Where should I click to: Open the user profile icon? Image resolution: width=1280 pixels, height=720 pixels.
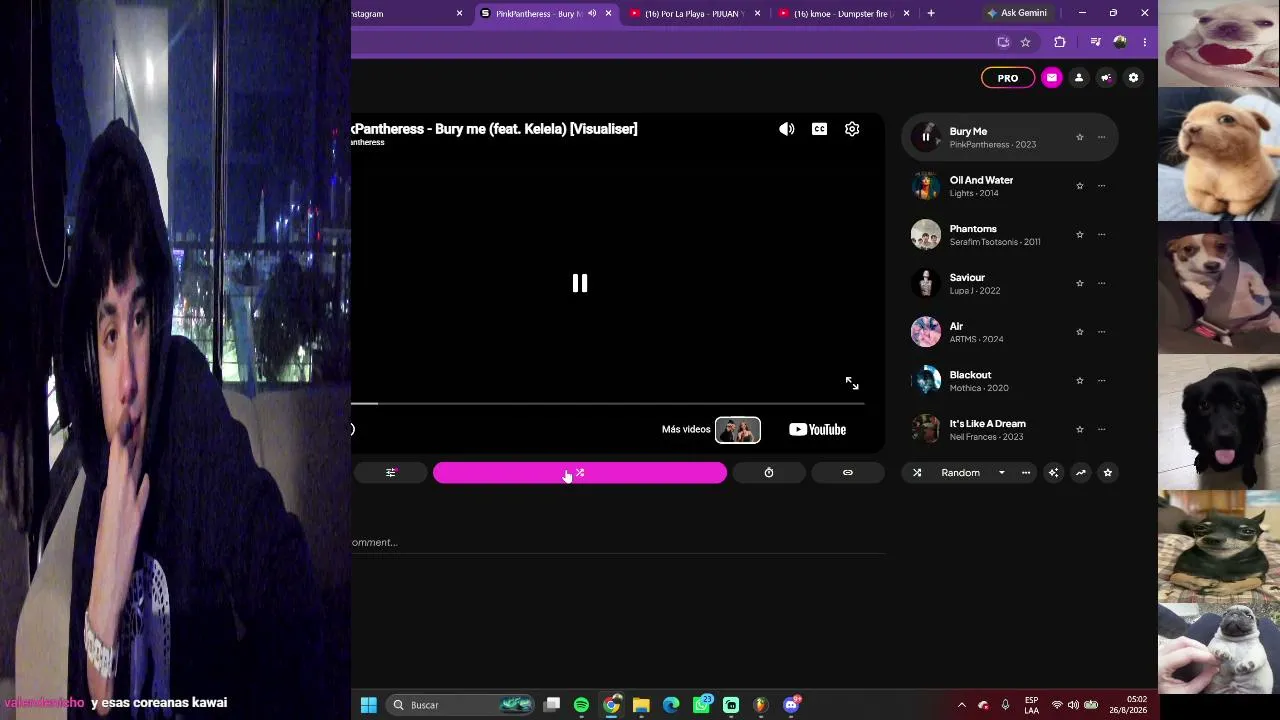tap(1078, 78)
